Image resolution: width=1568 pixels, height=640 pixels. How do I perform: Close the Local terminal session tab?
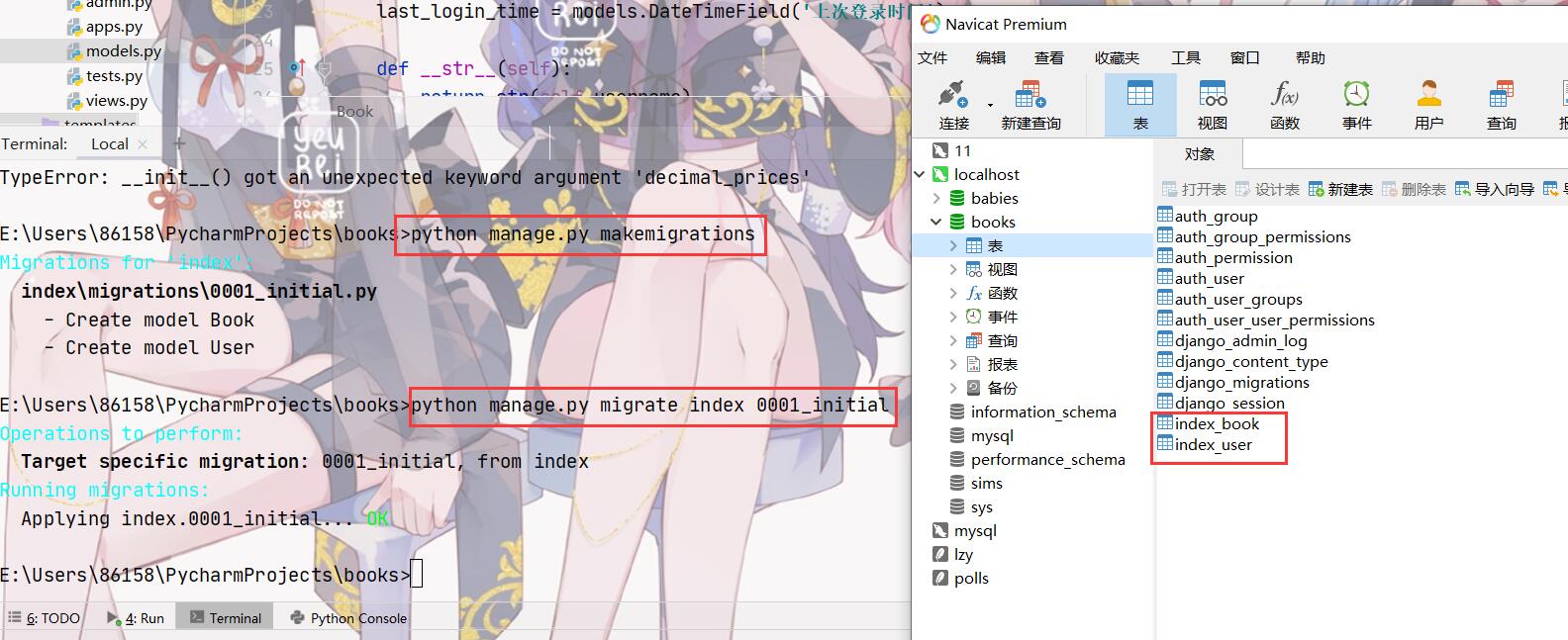point(143,144)
